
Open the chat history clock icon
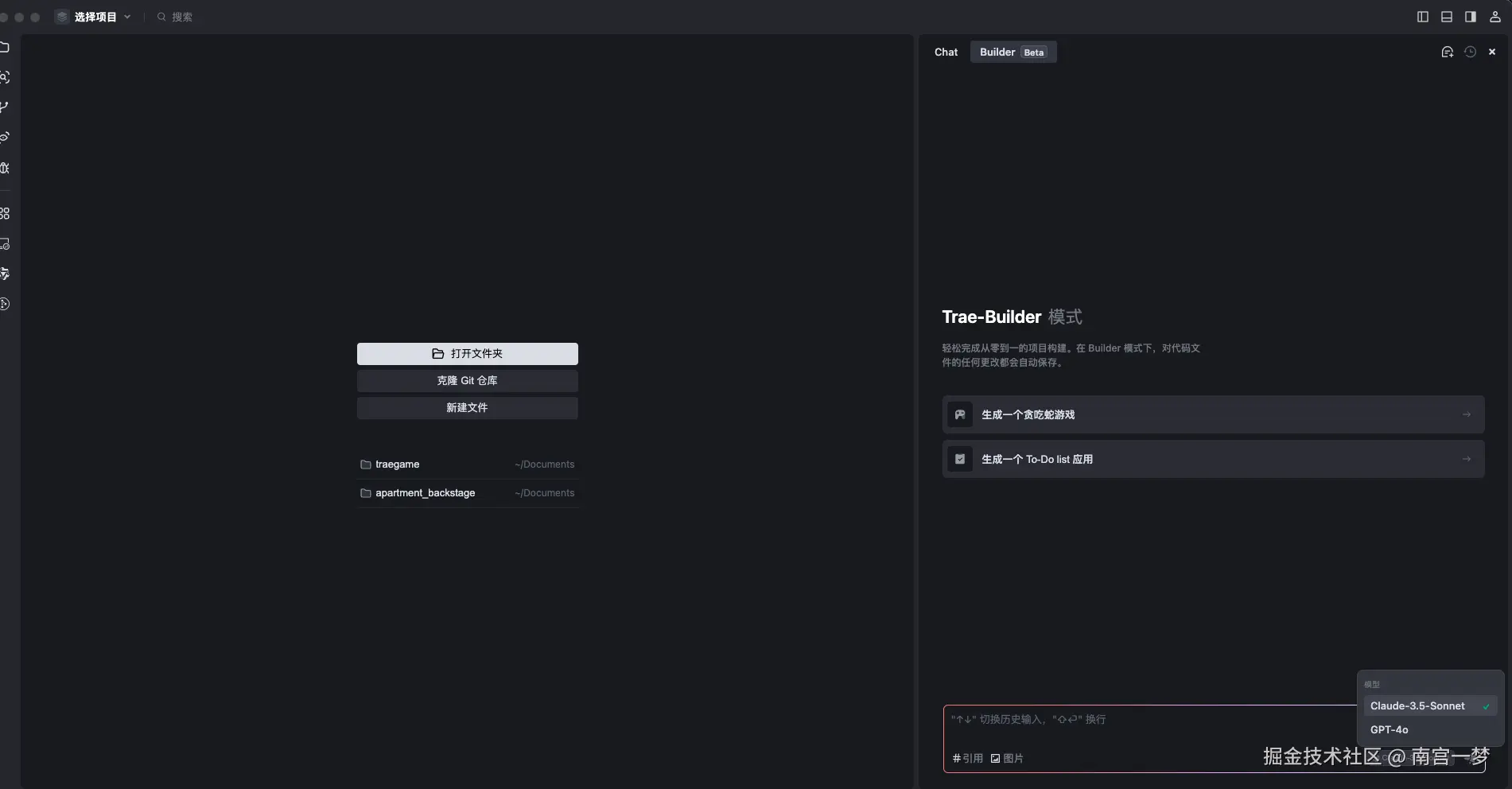point(1470,52)
